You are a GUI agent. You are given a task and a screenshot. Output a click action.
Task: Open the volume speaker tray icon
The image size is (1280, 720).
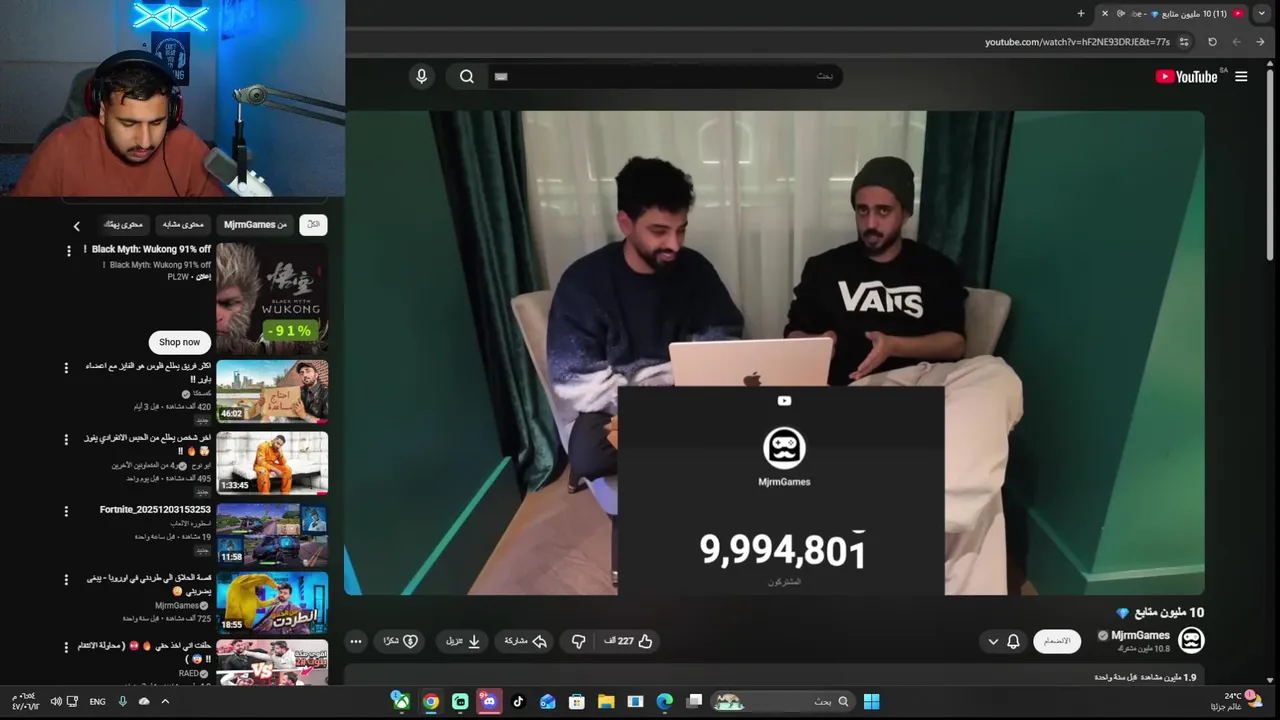pyautogui.click(x=56, y=702)
